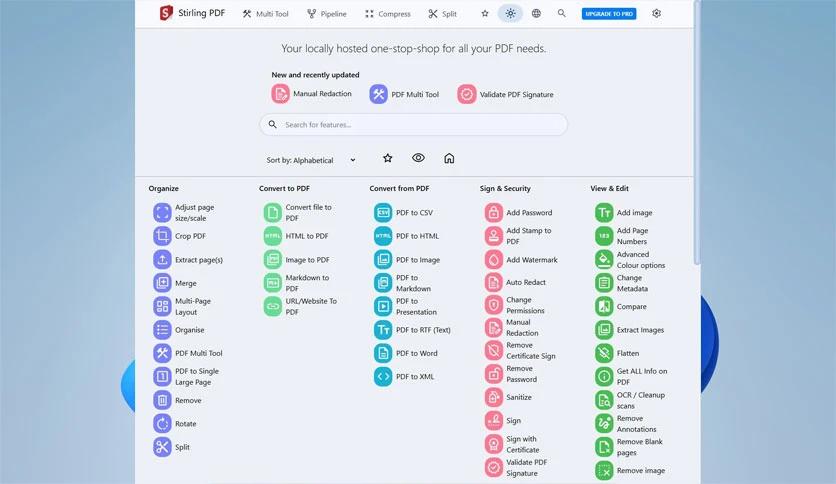Click the UPGRADE TO PRO button
The height and width of the screenshot is (484, 836).
point(609,14)
